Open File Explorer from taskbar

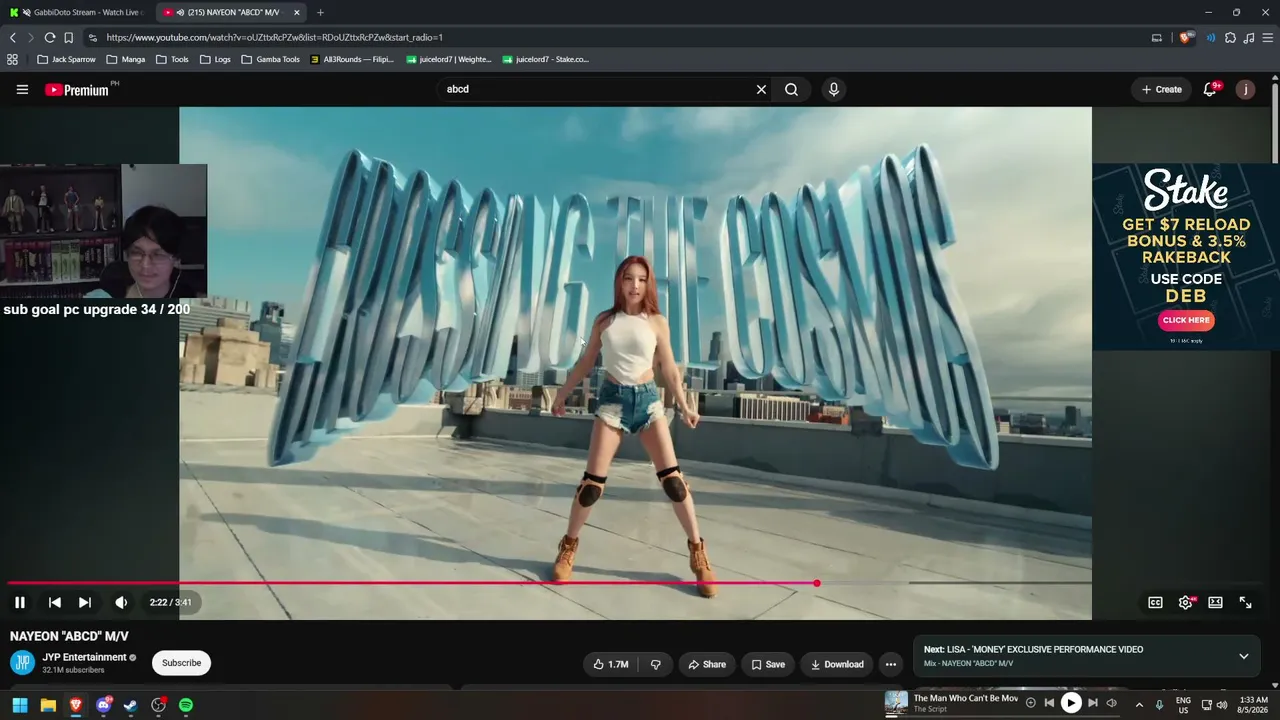47,705
